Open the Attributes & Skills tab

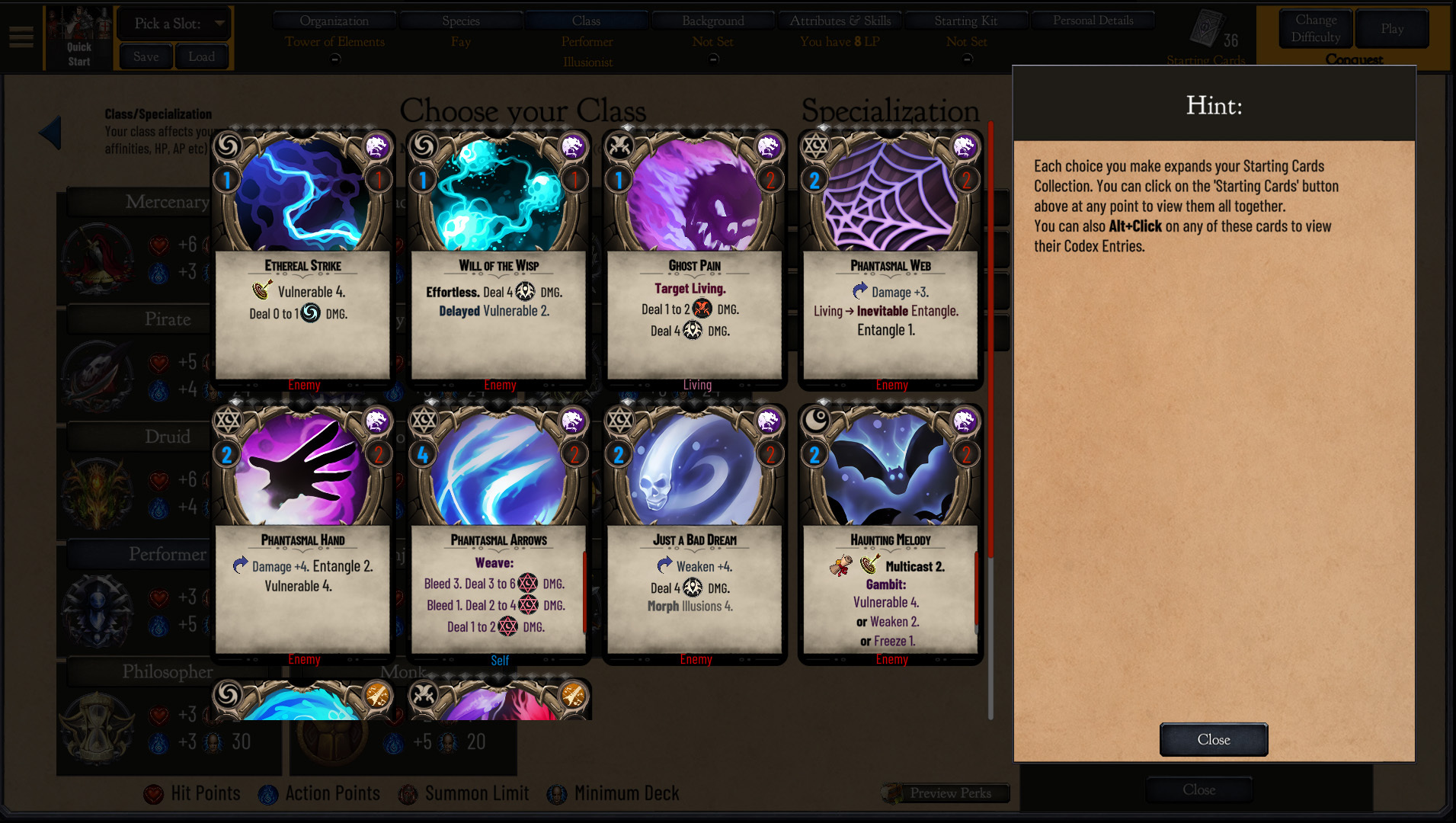pyautogui.click(x=840, y=21)
